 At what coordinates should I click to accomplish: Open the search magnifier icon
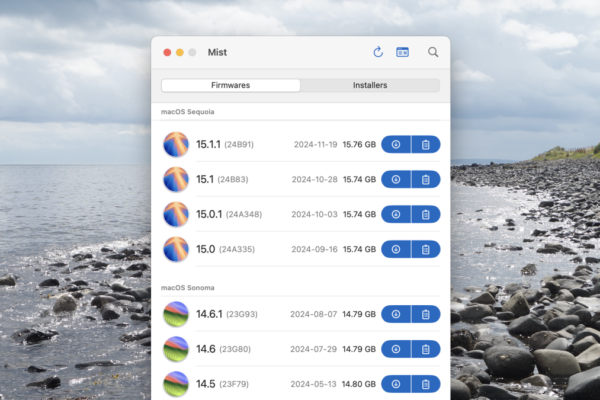tap(433, 52)
